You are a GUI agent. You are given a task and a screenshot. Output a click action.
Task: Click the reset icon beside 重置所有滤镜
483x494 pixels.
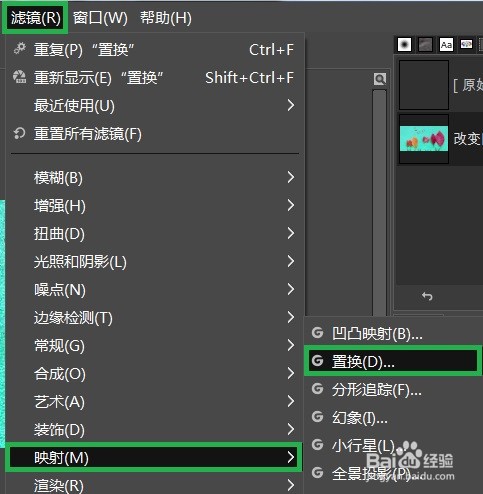[19, 133]
